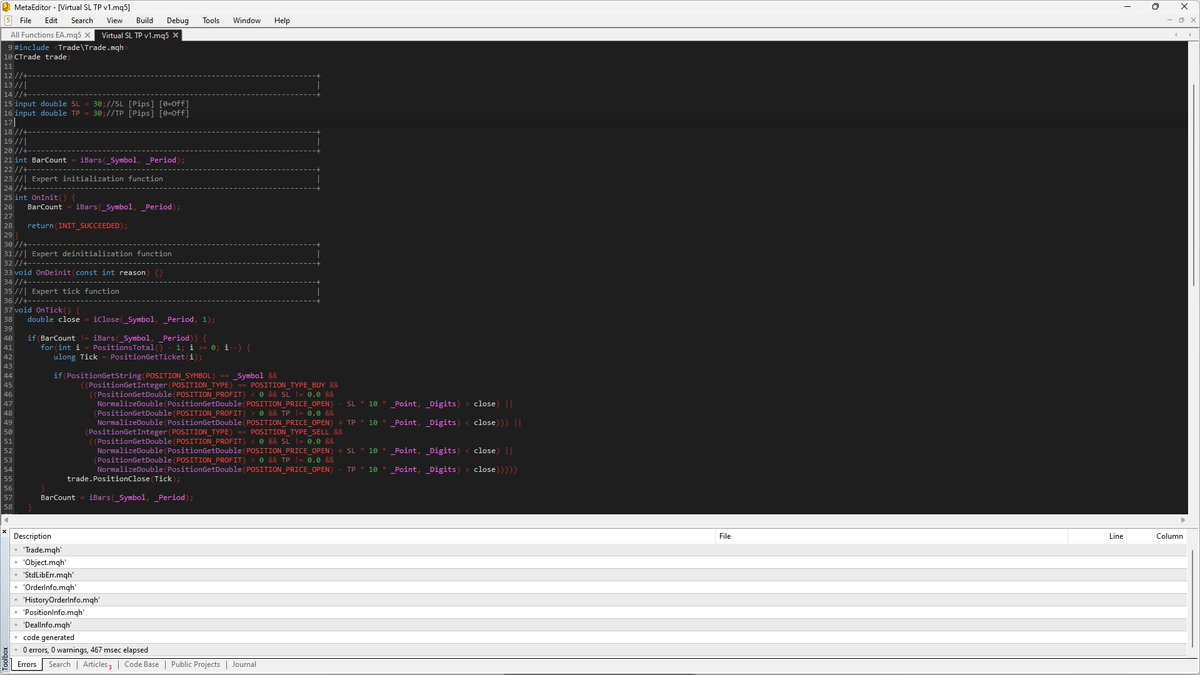Switch to the Search toolbox tab

coord(60,664)
